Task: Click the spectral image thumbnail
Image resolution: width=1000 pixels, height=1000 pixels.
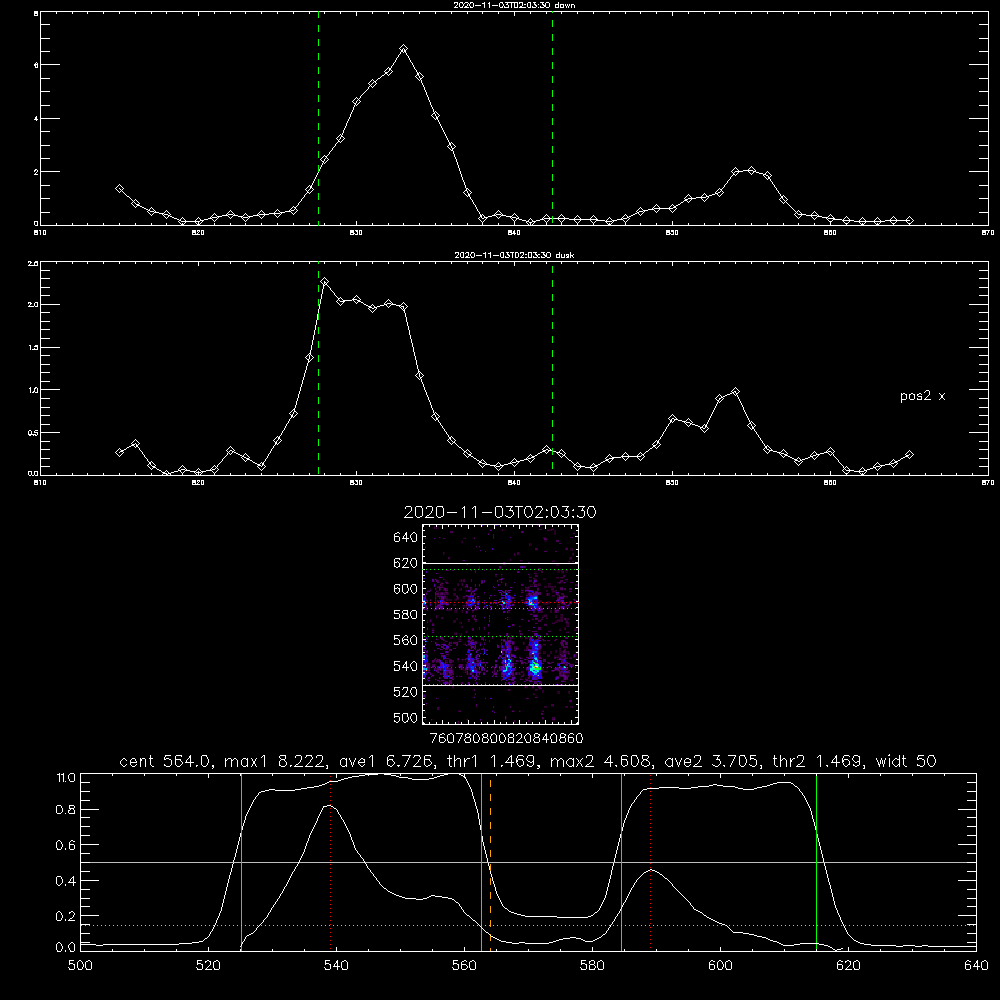Action: coord(500,624)
